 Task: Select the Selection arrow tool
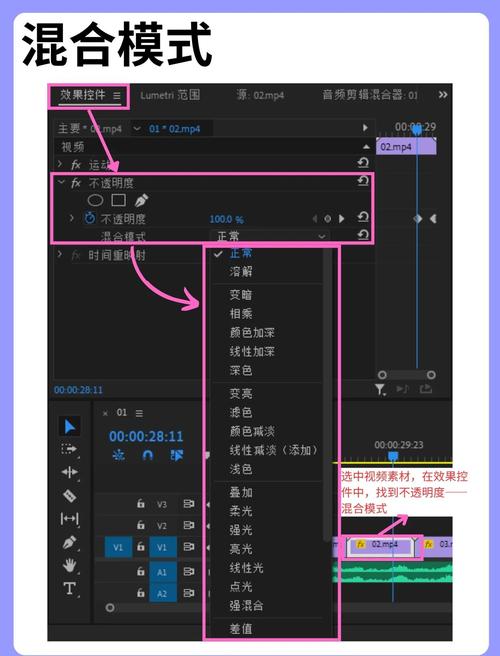click(x=70, y=427)
